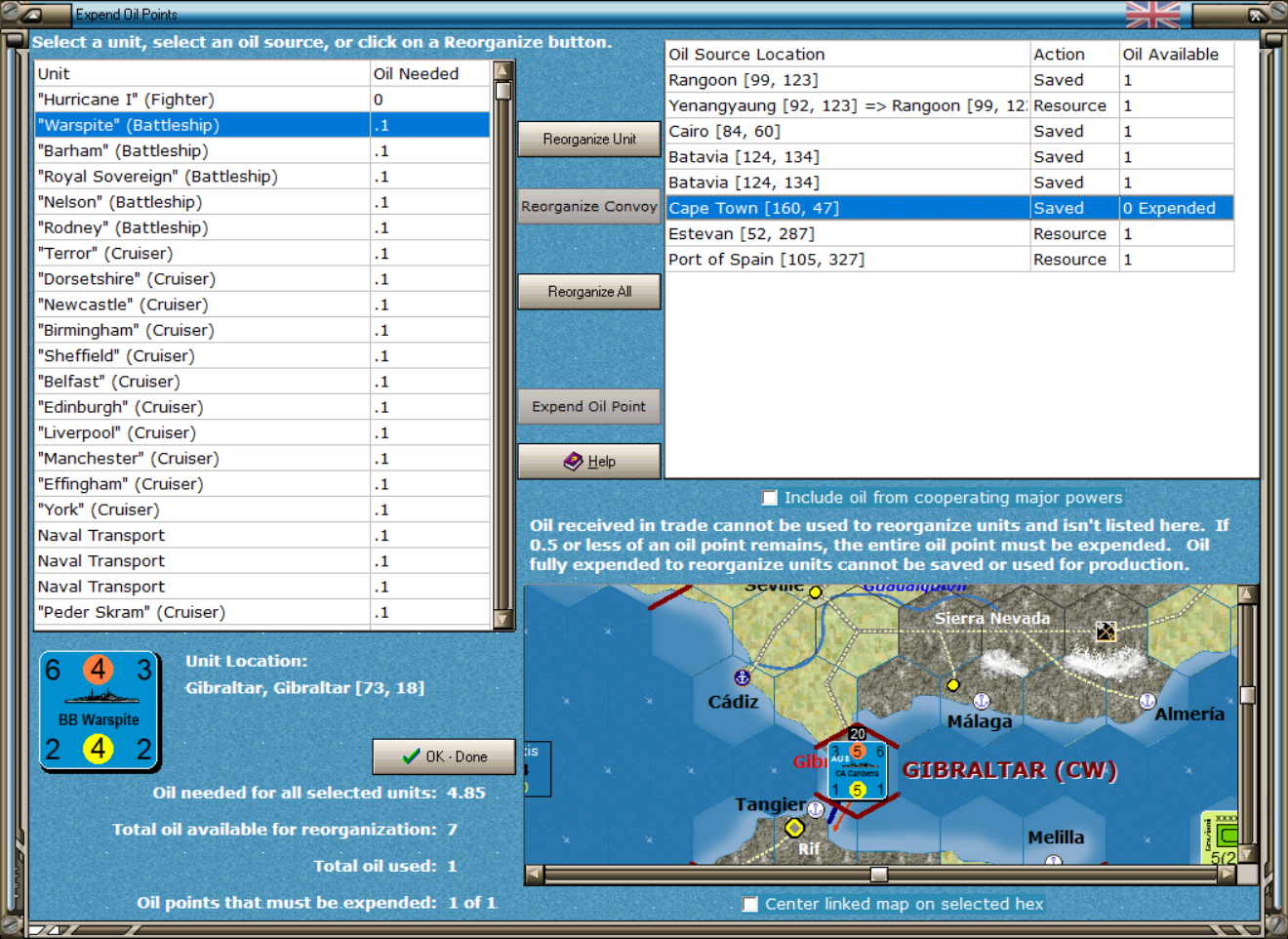Select "Terror" (Cruiser) row
This screenshot has height=939, width=1288.
pos(262,253)
